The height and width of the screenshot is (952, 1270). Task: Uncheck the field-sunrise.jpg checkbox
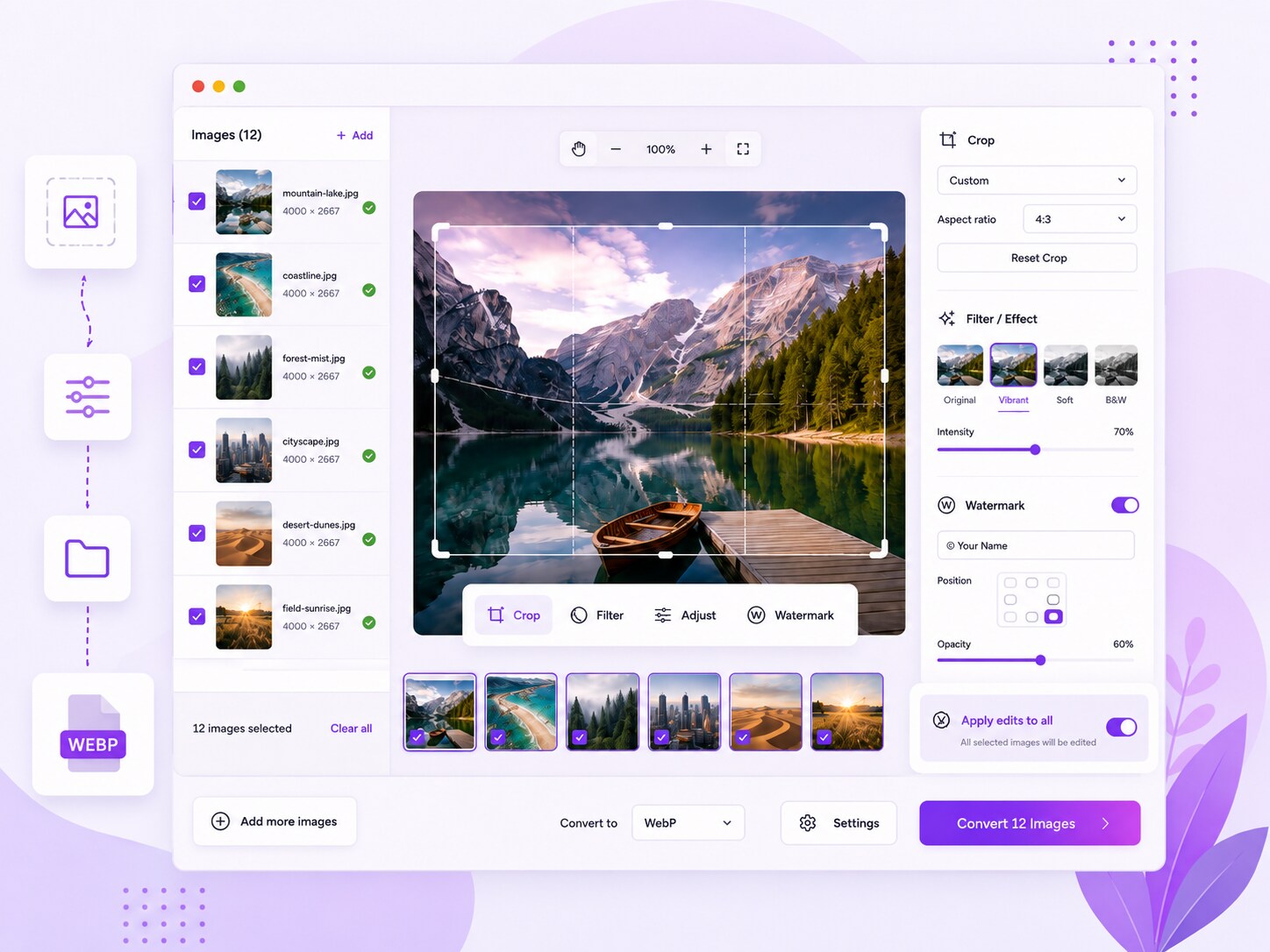197,616
